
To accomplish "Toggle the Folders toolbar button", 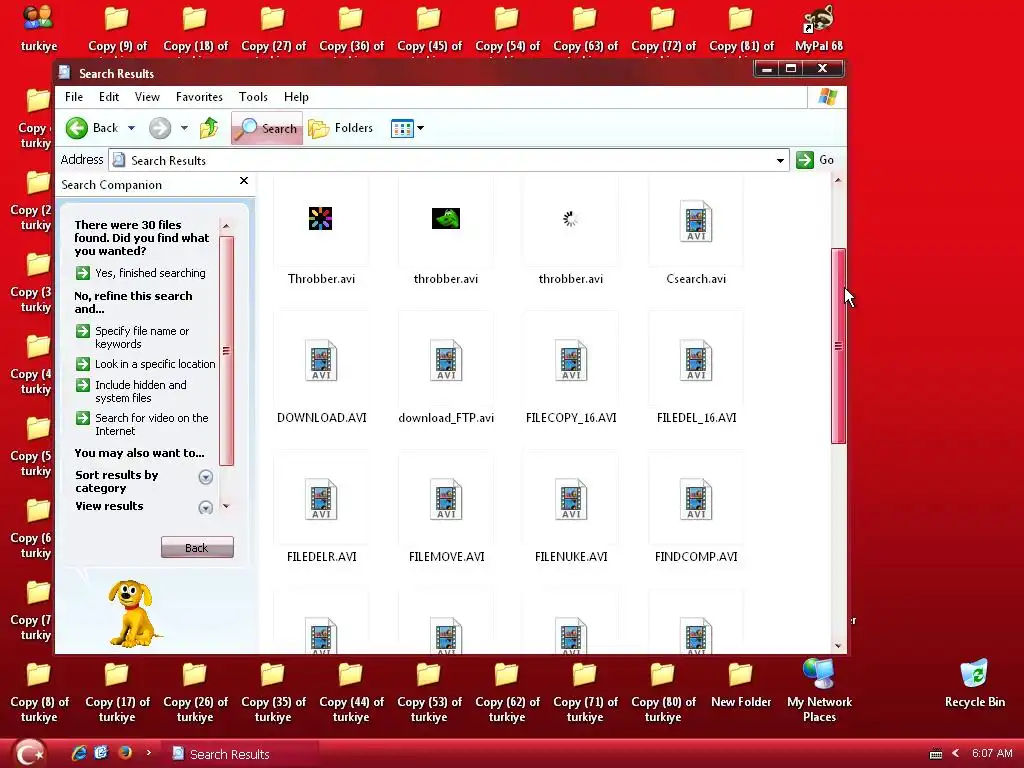I will point(340,128).
